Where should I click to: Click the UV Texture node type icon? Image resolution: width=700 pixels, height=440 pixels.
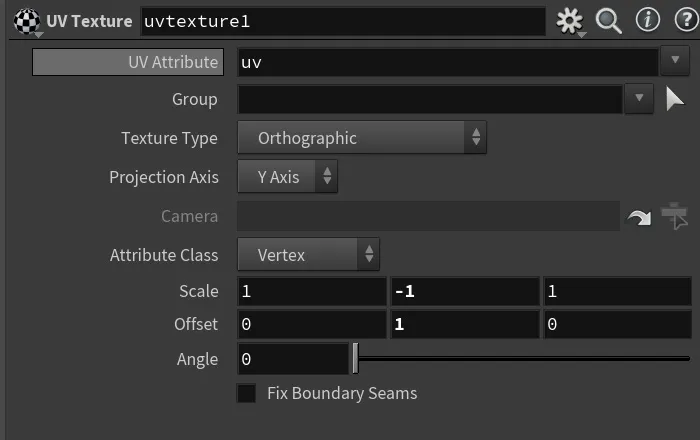click(x=27, y=21)
